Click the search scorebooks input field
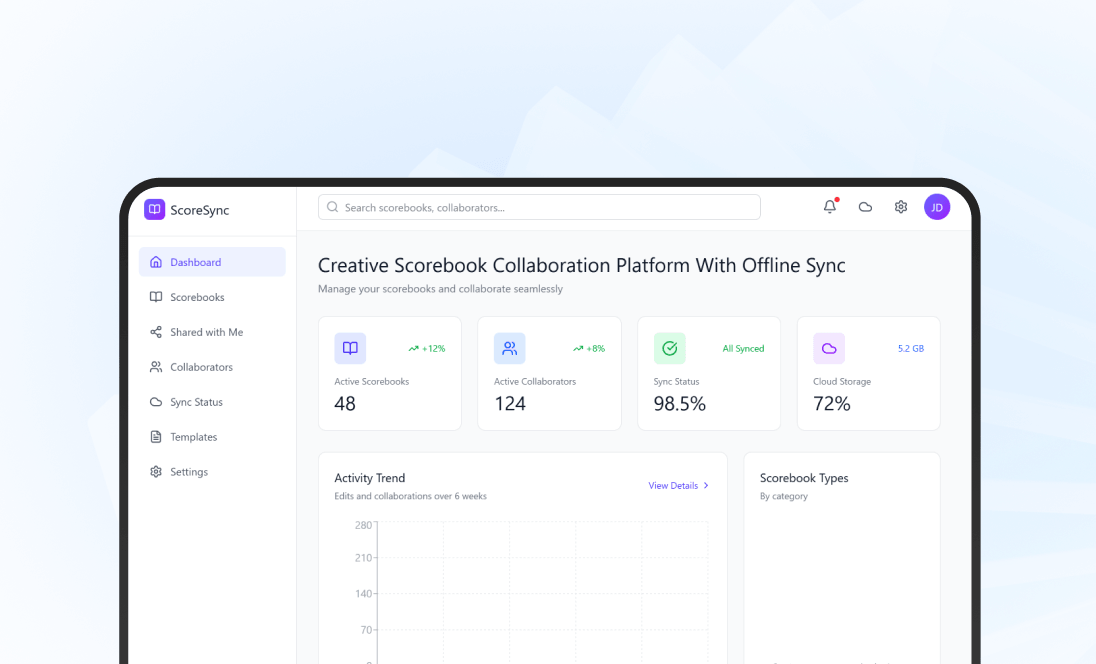The width and height of the screenshot is (1096, 664). (x=539, y=207)
